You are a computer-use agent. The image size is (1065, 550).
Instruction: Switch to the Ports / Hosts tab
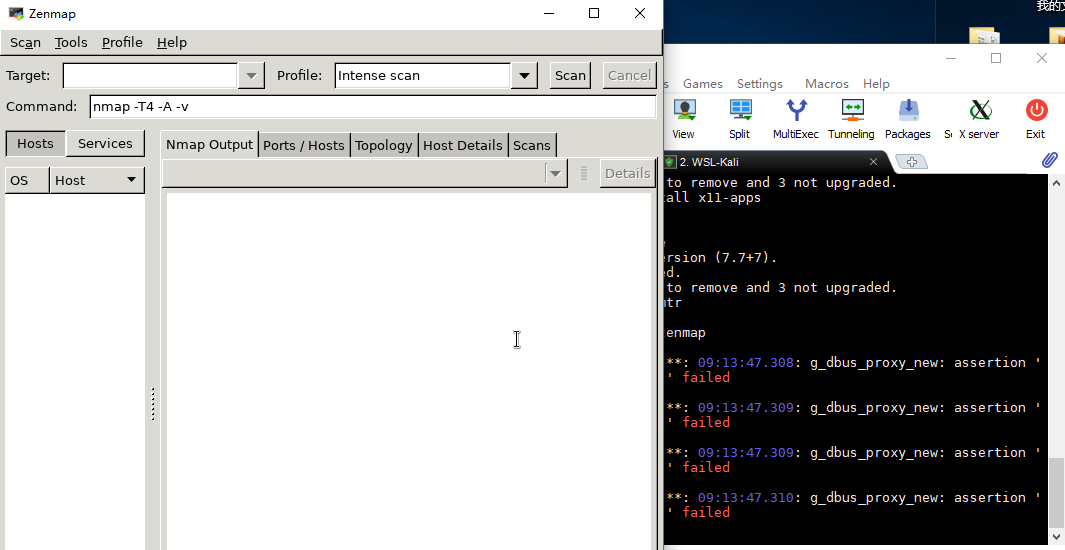click(304, 145)
